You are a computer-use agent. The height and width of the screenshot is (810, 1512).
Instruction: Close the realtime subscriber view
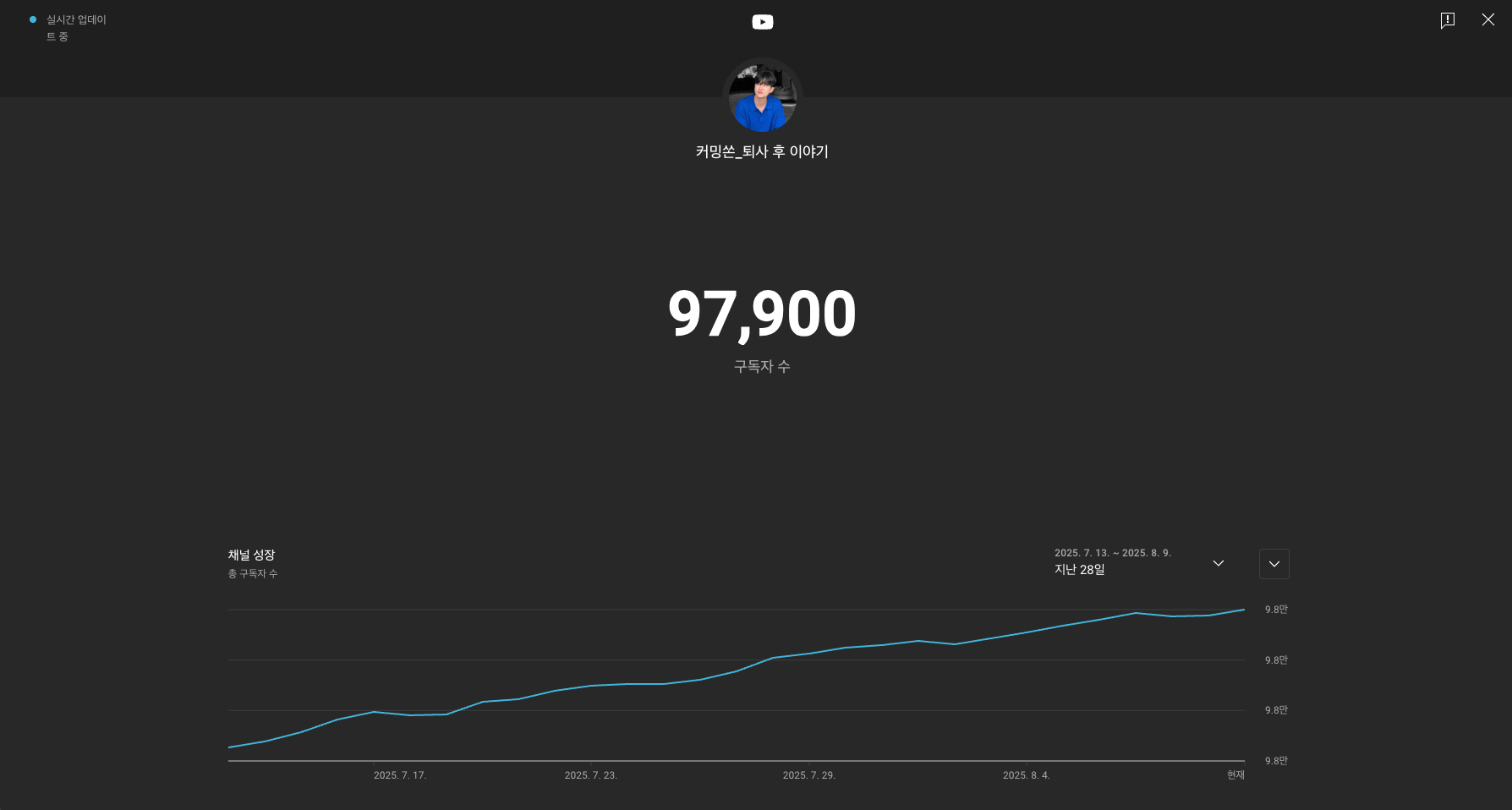[1488, 19]
